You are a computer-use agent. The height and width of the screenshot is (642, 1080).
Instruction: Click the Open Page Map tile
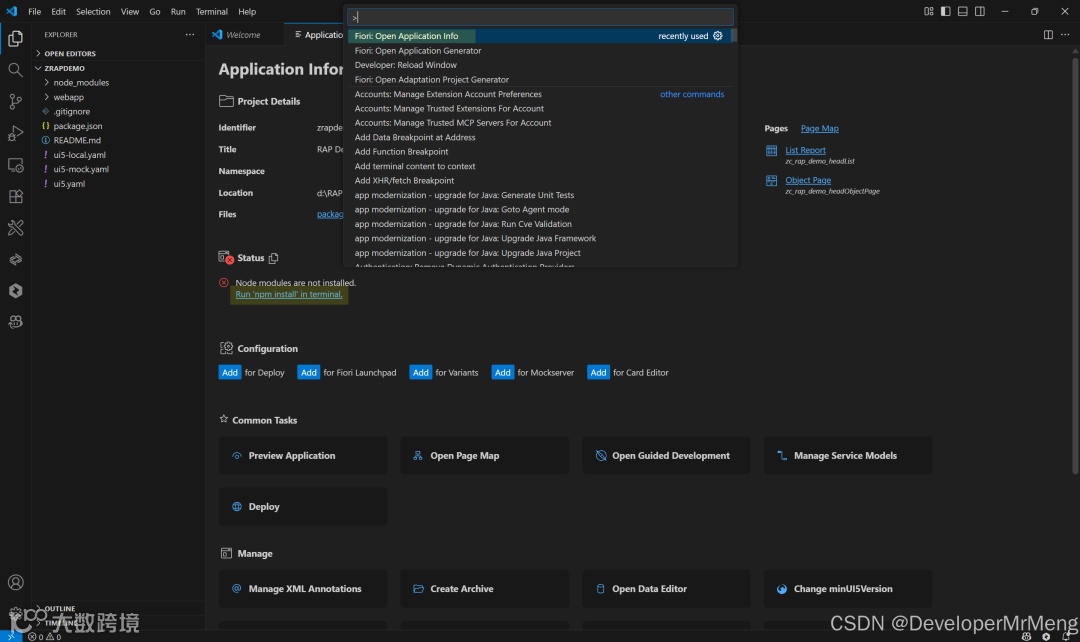point(484,455)
